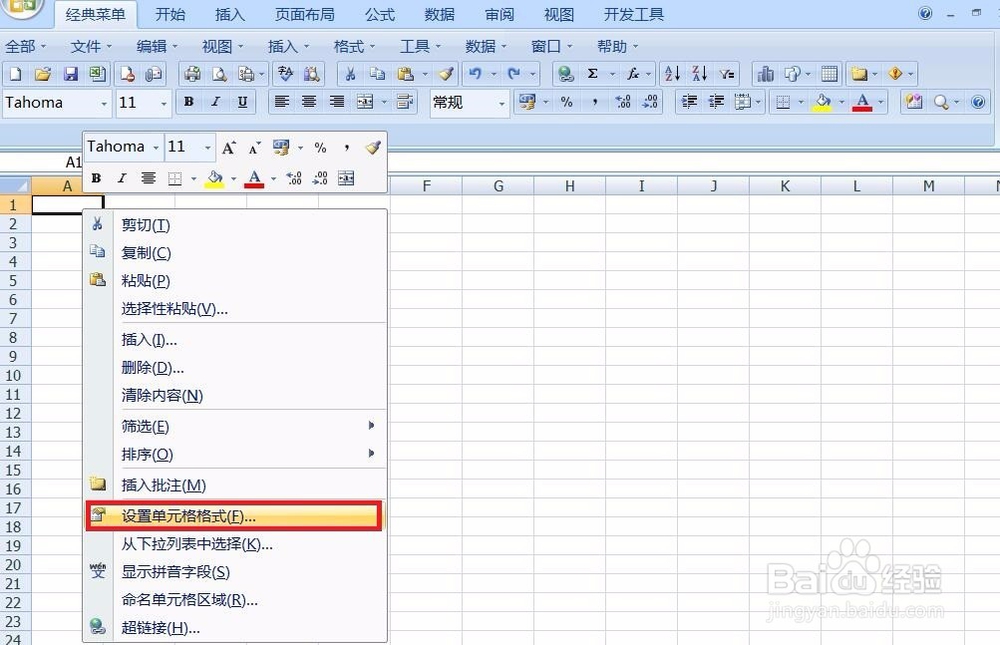Click the Sort Ascending icon

pyautogui.click(x=674, y=73)
